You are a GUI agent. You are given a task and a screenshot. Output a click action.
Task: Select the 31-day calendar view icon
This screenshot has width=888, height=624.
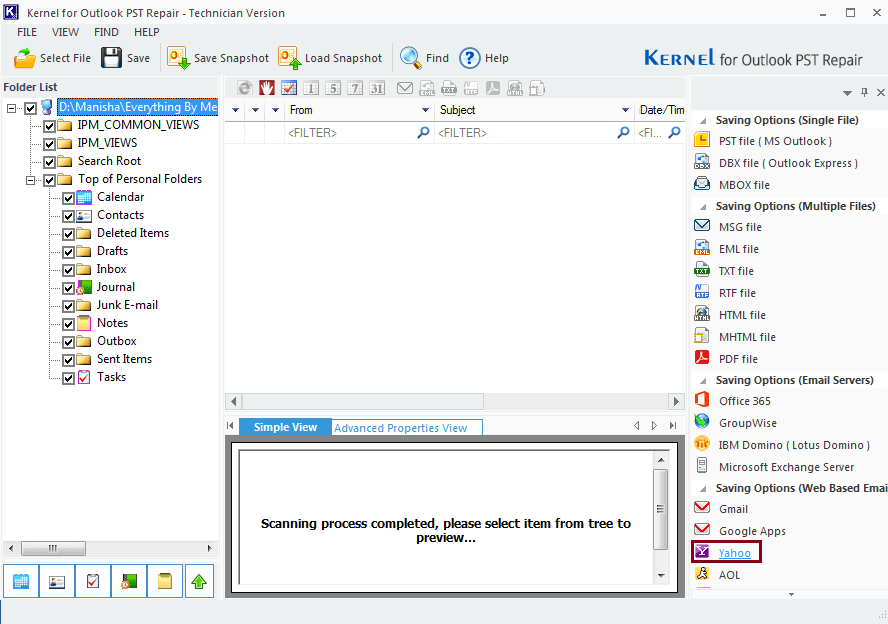coord(377,88)
